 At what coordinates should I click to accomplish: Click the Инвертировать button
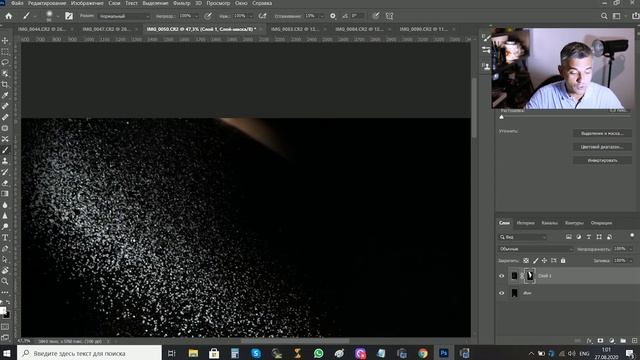pos(602,160)
